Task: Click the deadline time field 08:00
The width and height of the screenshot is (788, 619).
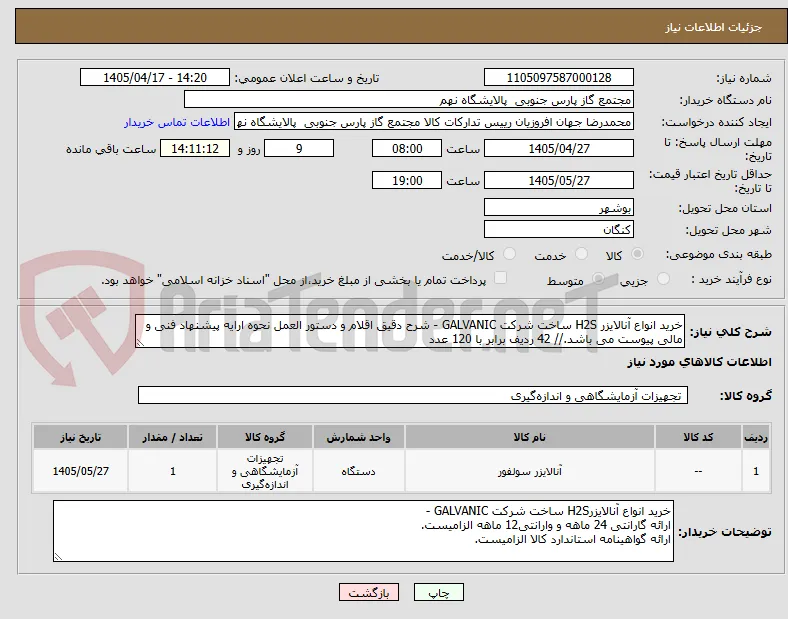Action: pyautogui.click(x=407, y=149)
